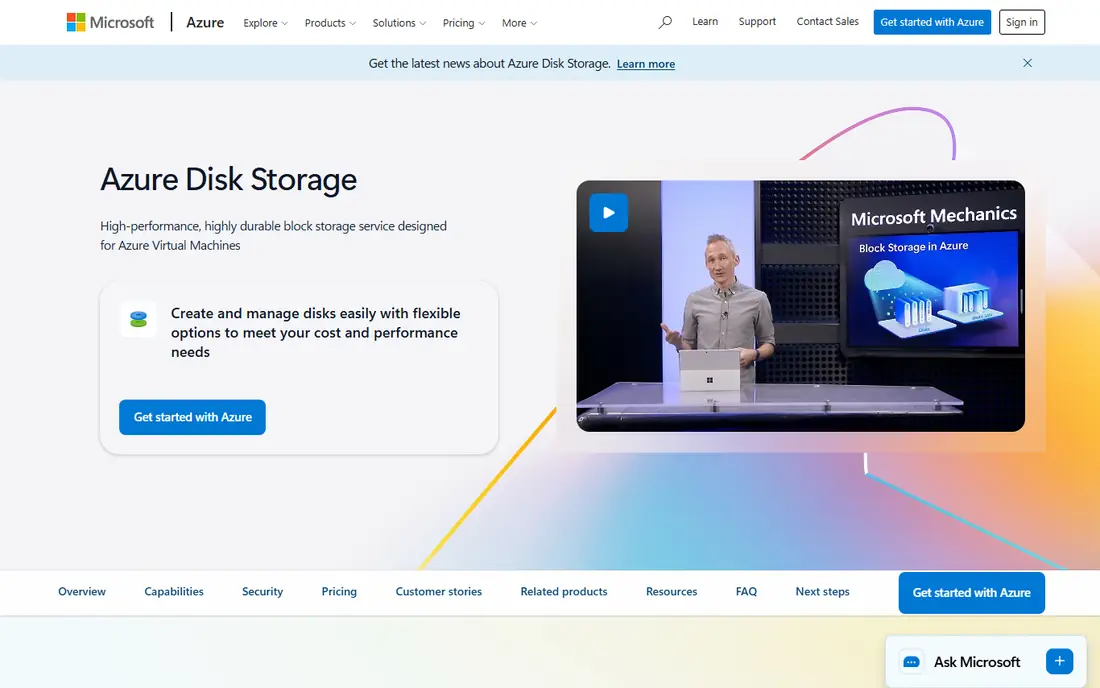The height and width of the screenshot is (688, 1100).
Task: Open the Explore dropdown menu
Action: 265,23
